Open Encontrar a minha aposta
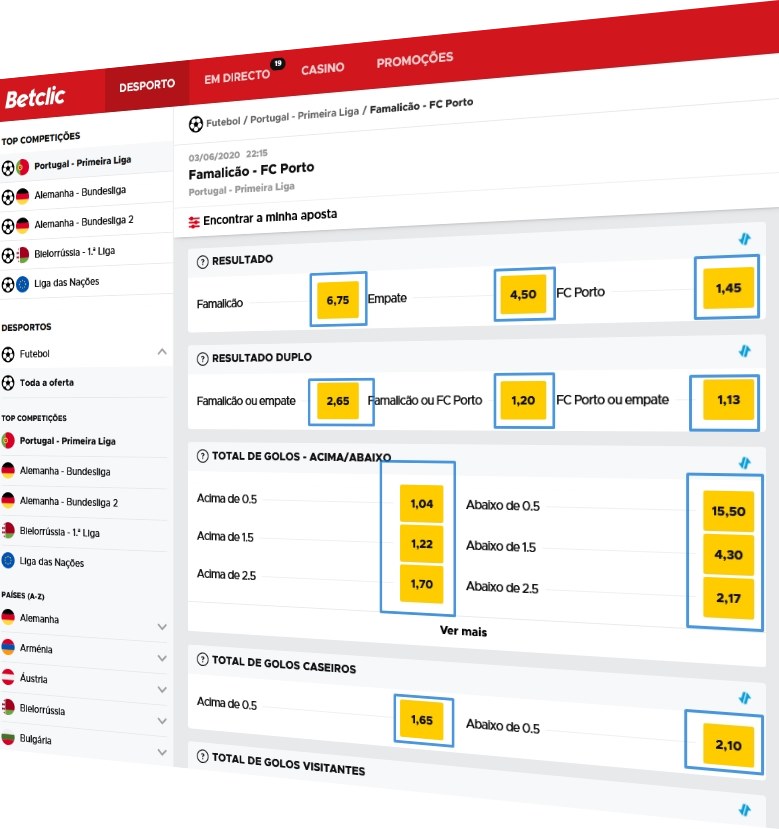 point(270,217)
